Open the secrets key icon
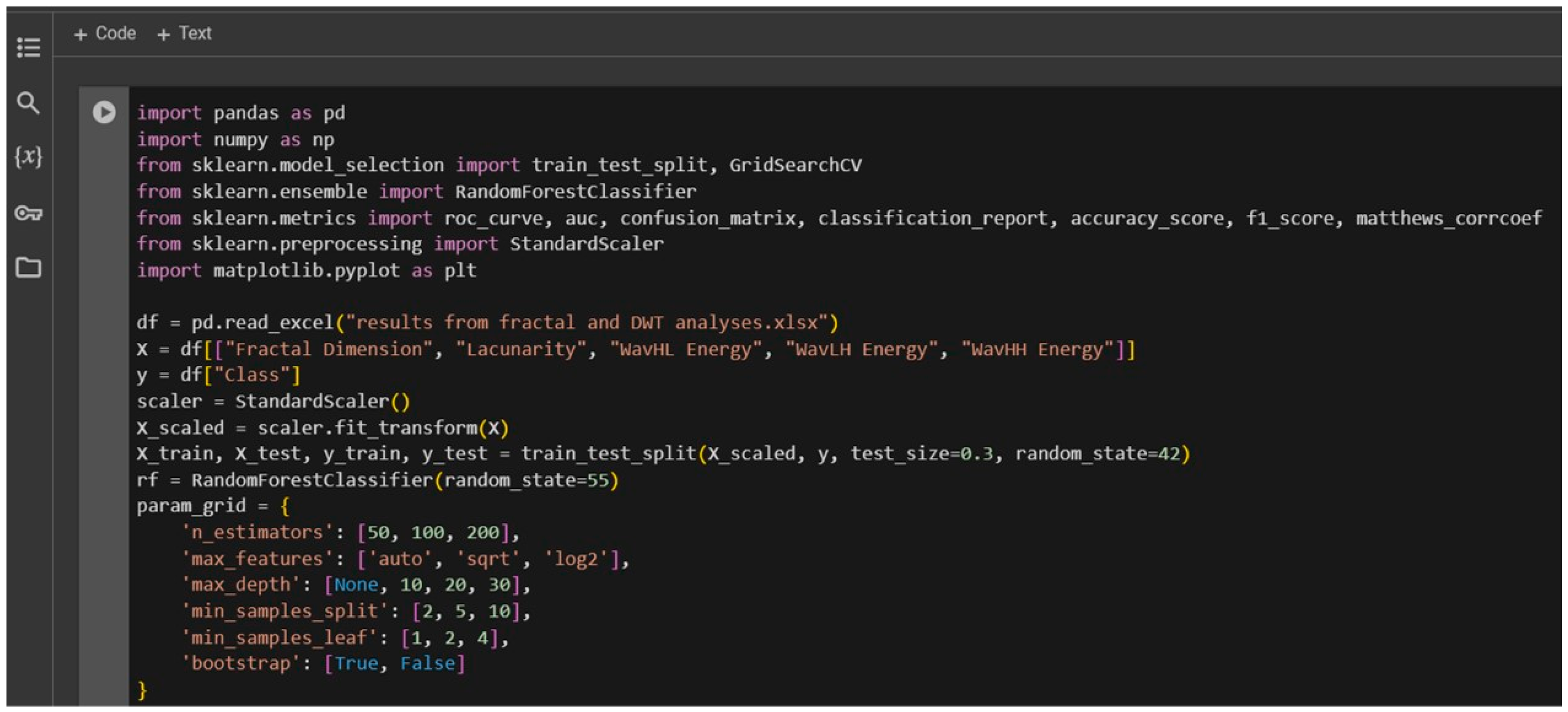This screenshot has width=1568, height=712. click(x=28, y=213)
